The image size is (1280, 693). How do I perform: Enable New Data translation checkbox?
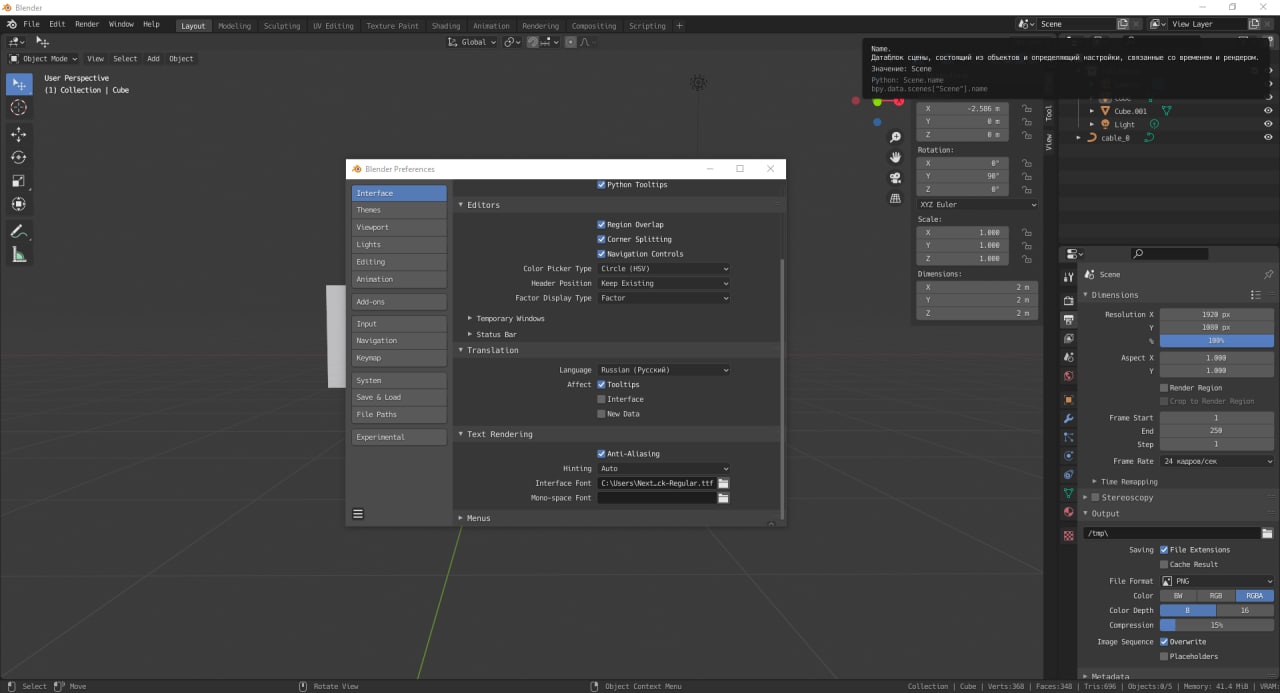601,414
